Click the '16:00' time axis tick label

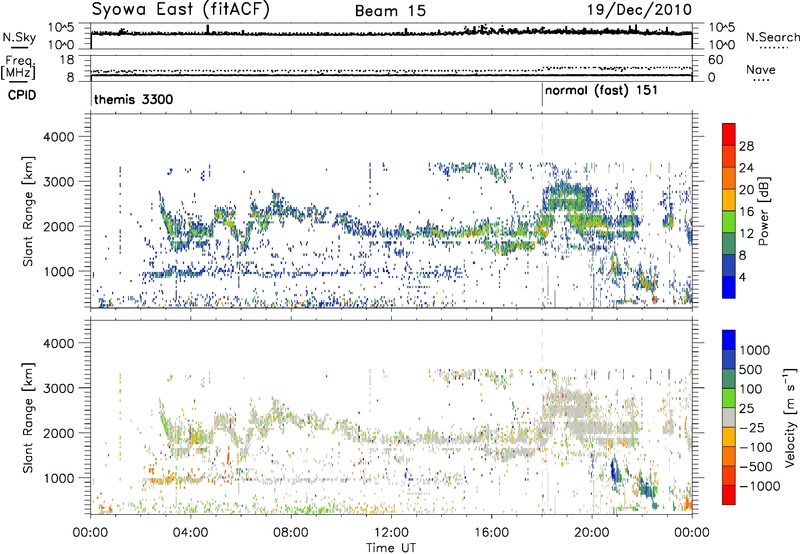click(x=491, y=533)
